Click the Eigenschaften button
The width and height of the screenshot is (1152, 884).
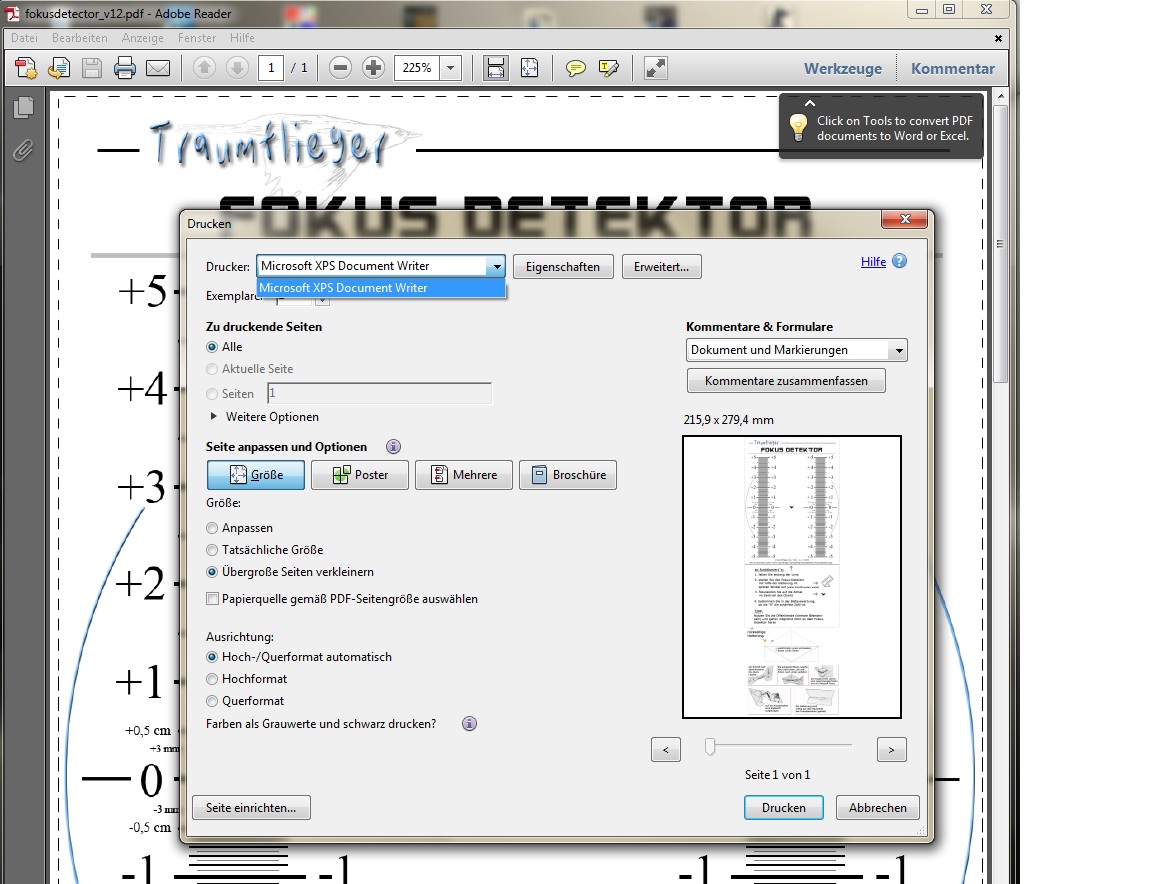pos(563,267)
